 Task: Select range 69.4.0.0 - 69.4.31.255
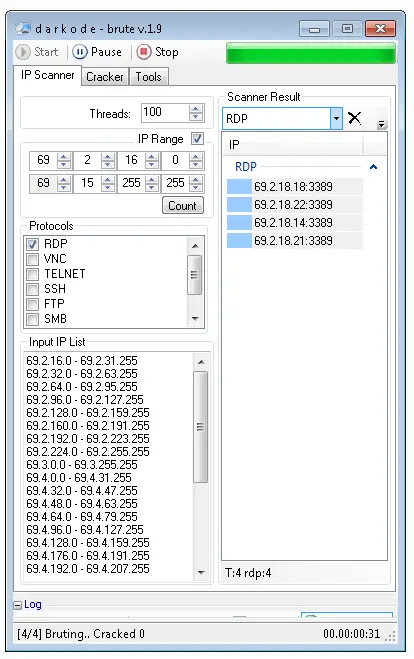tap(79, 478)
